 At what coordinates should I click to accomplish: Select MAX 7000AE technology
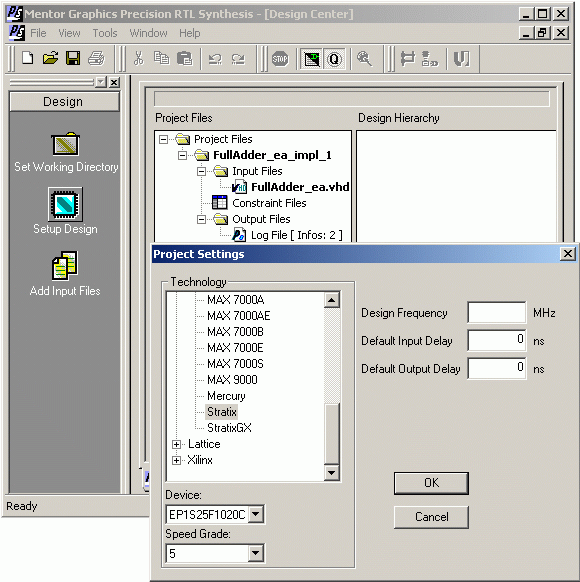239,315
